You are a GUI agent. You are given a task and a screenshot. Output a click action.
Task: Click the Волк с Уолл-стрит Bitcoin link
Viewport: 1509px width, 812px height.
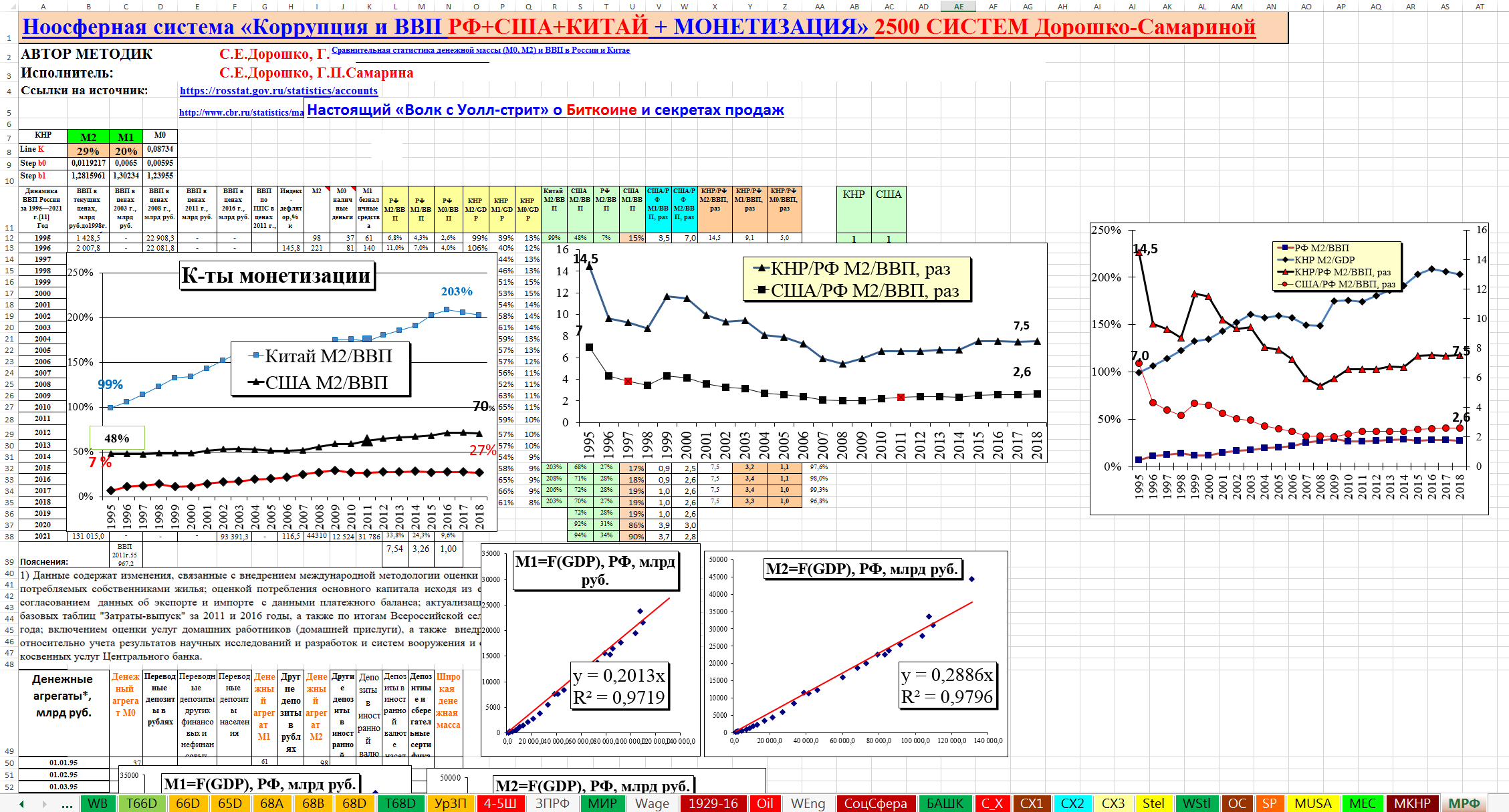[x=545, y=110]
